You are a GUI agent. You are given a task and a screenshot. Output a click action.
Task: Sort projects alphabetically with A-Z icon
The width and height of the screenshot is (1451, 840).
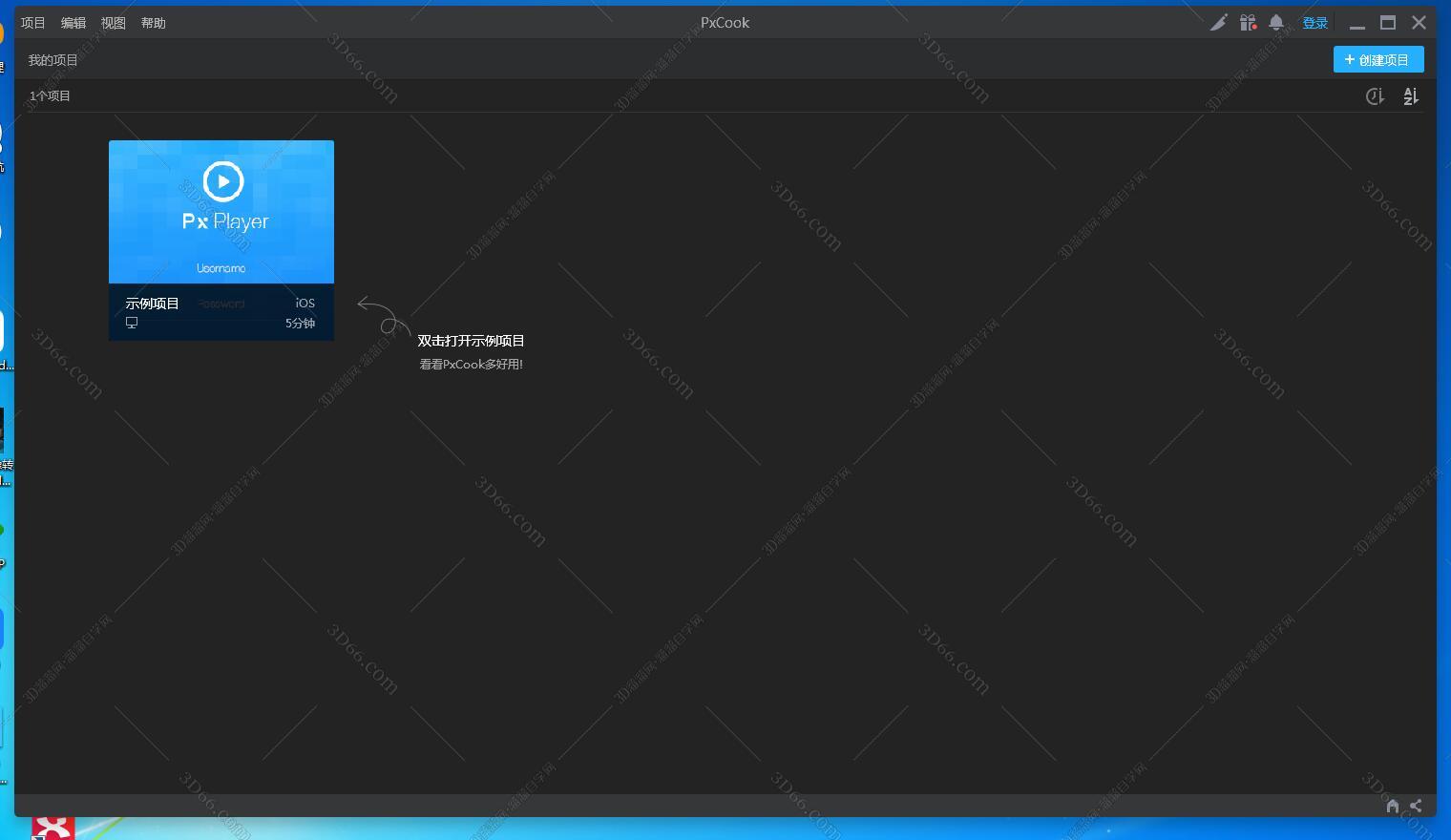coord(1411,96)
